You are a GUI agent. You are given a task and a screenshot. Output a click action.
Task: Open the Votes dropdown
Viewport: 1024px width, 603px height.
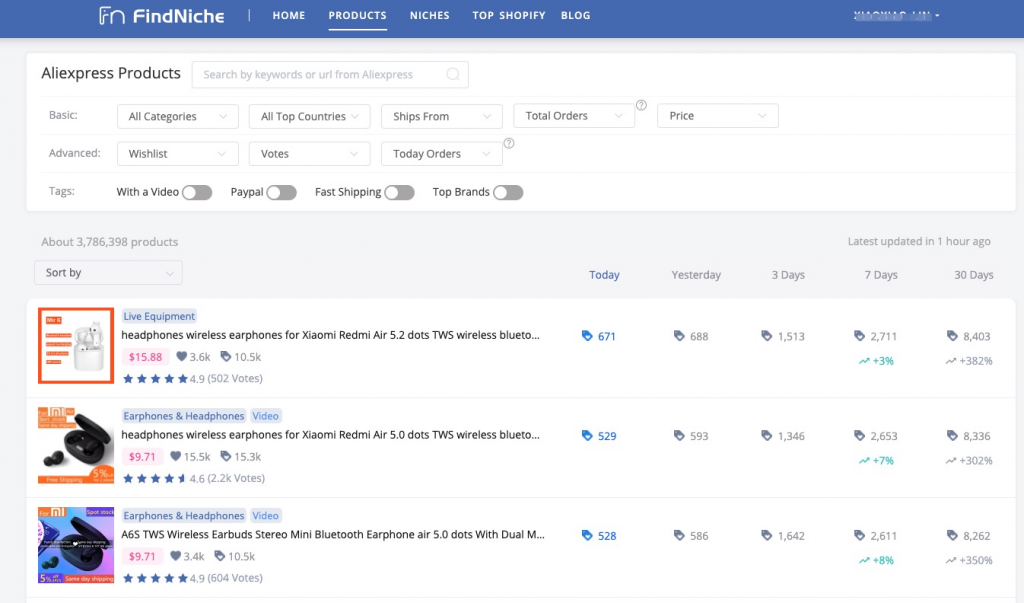[310, 154]
